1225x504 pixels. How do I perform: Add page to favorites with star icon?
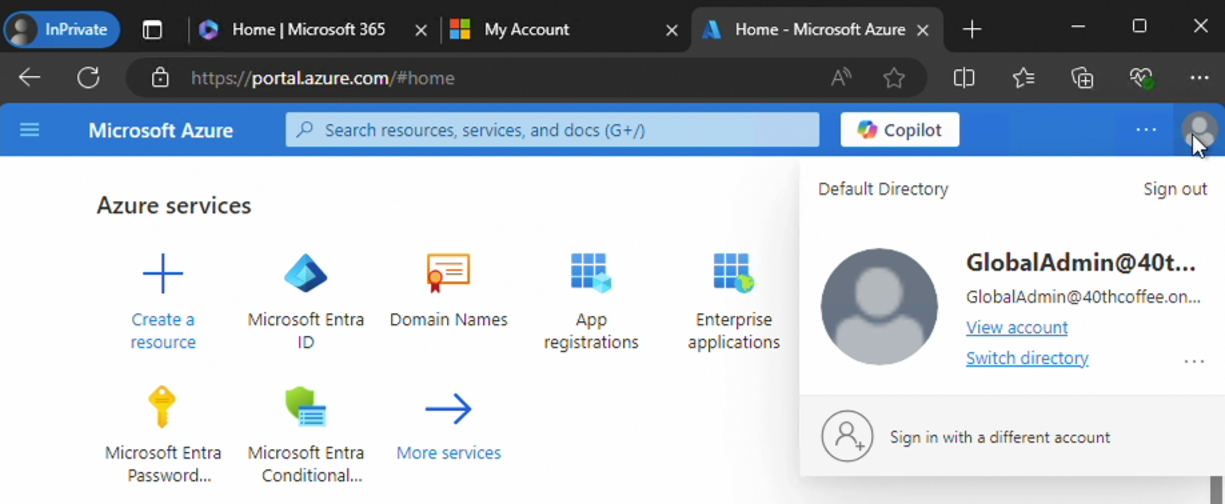894,78
